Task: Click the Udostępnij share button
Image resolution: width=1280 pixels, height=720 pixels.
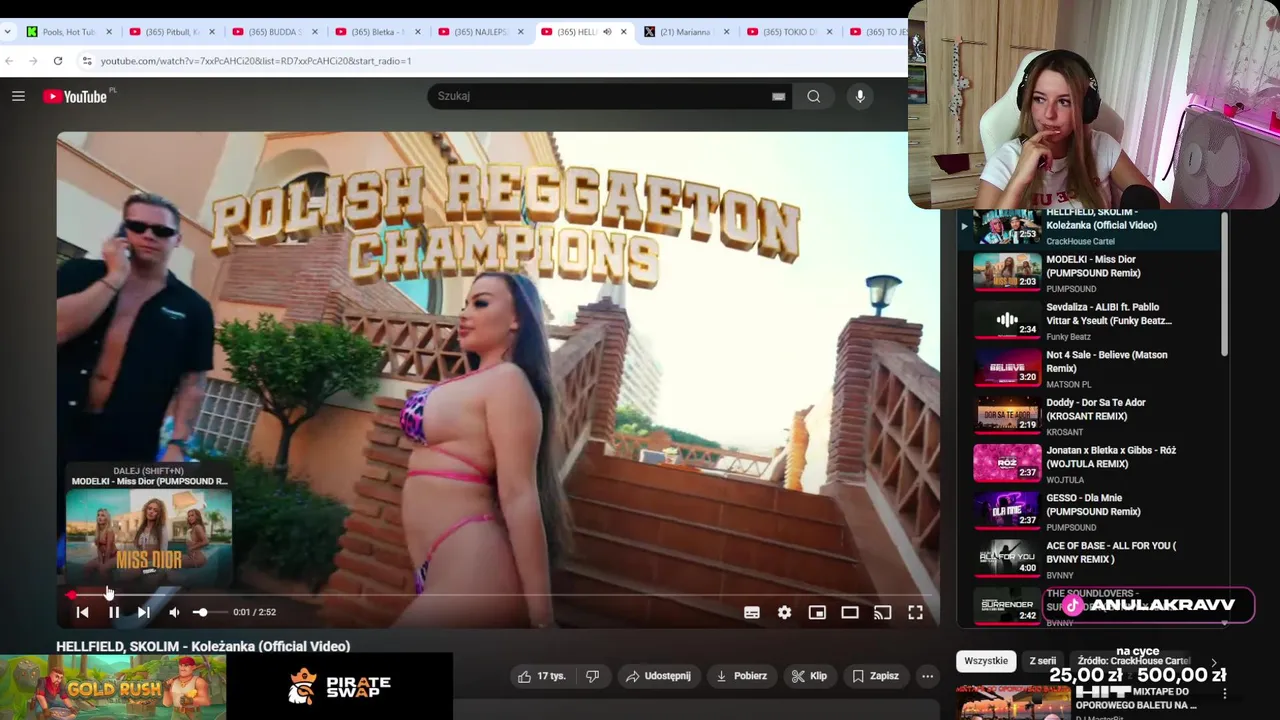Action: [658, 676]
